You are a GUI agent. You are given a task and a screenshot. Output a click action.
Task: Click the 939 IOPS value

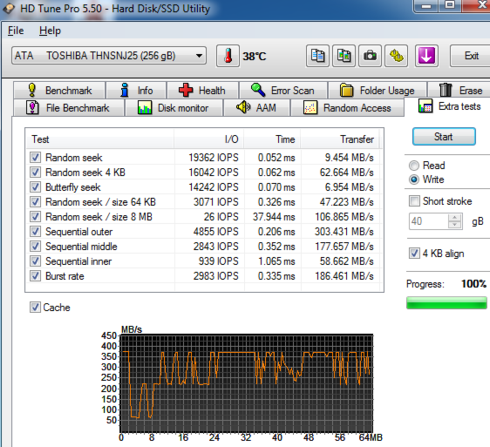pyautogui.click(x=218, y=261)
